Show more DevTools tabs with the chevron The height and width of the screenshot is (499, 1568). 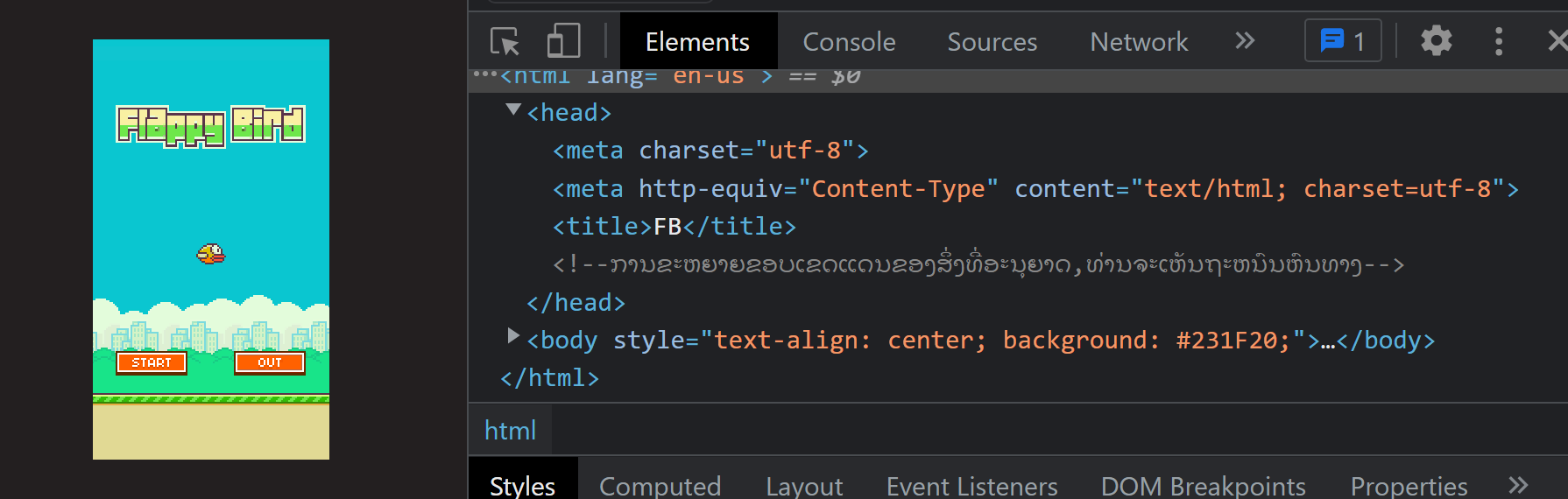1245,41
